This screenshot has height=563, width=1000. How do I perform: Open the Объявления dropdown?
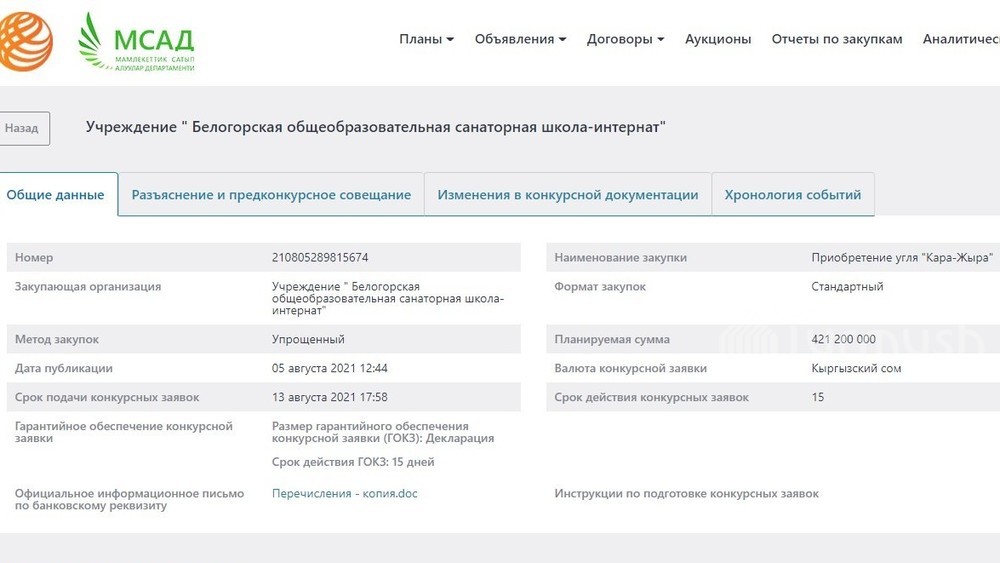pos(520,39)
